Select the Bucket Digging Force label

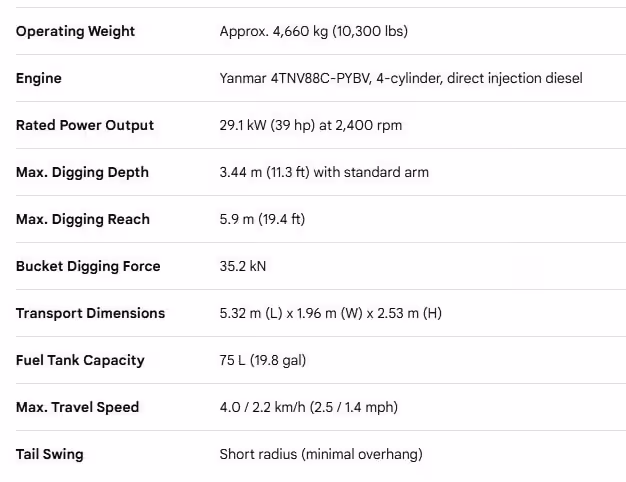(88, 266)
